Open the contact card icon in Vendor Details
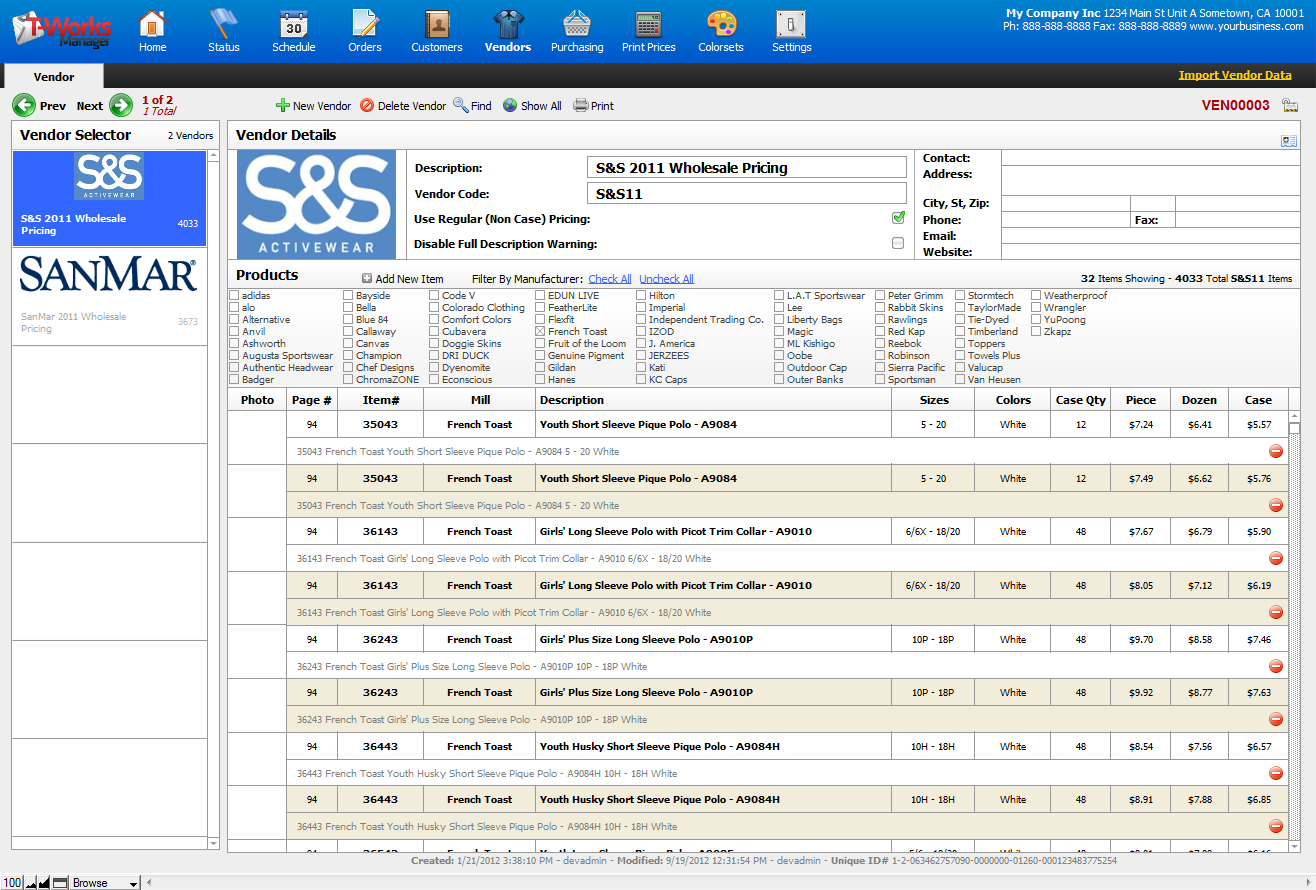The height and width of the screenshot is (890, 1316). [x=1289, y=141]
